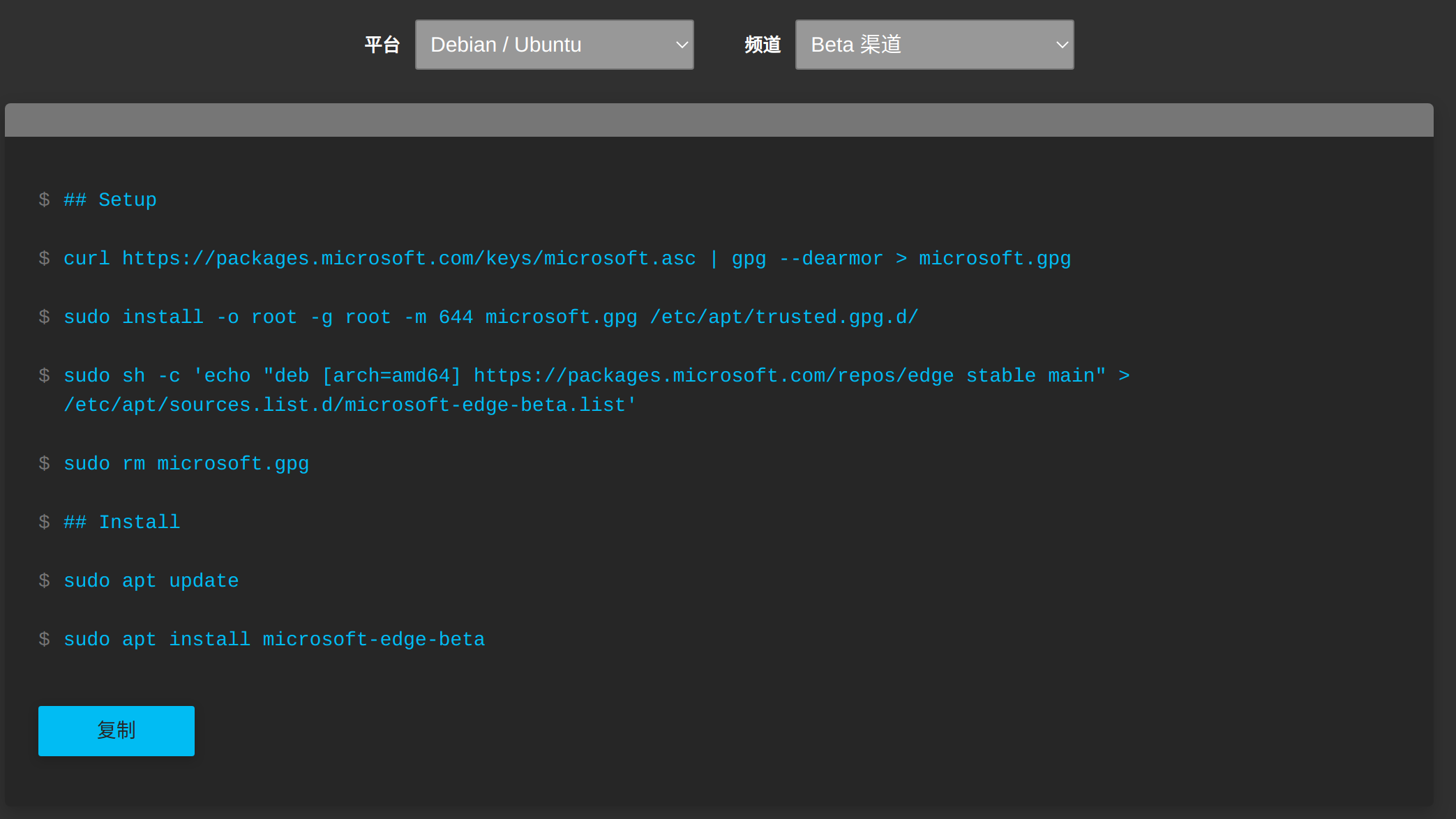
Task: Click the chevron arrow on channel selector
Action: [x=1062, y=45]
